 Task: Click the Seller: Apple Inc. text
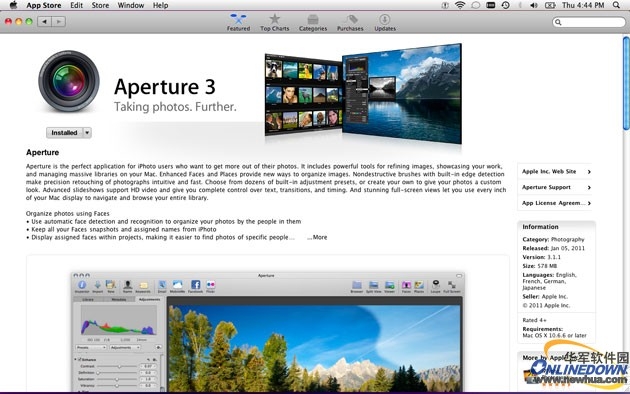tap(545, 296)
